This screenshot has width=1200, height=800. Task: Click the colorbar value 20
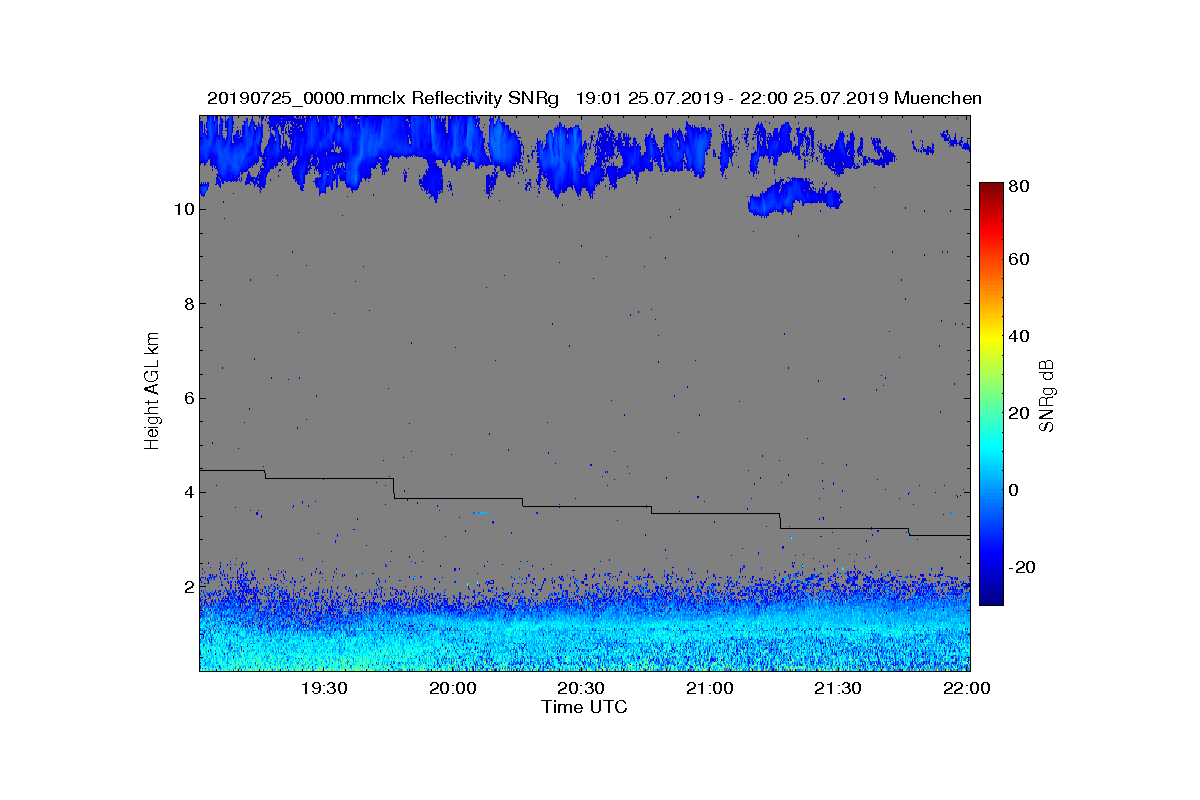(x=1020, y=413)
